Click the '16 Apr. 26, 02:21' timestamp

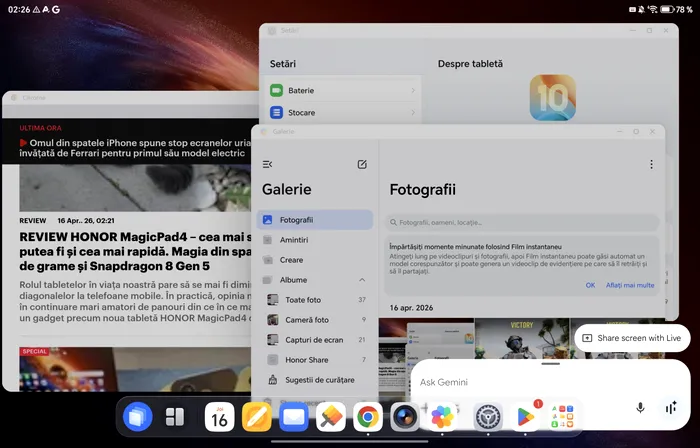[x=86, y=221]
